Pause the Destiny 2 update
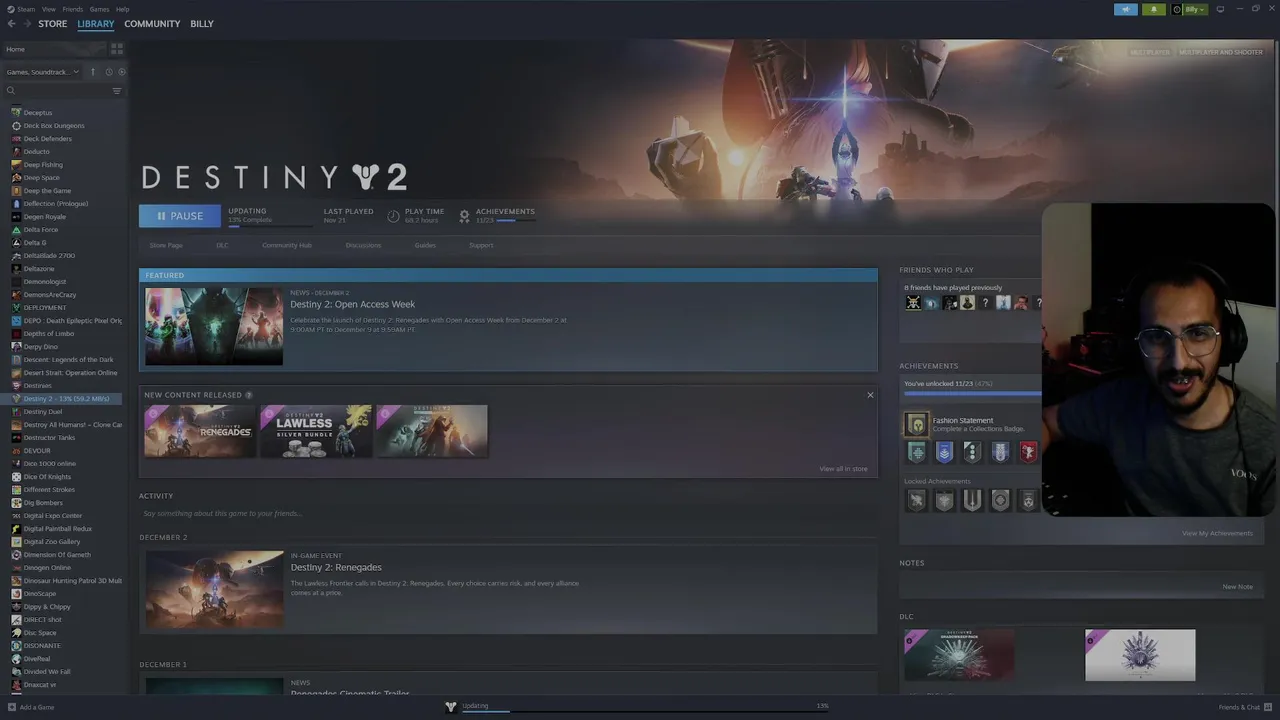This screenshot has height=720, width=1280. coord(180,216)
